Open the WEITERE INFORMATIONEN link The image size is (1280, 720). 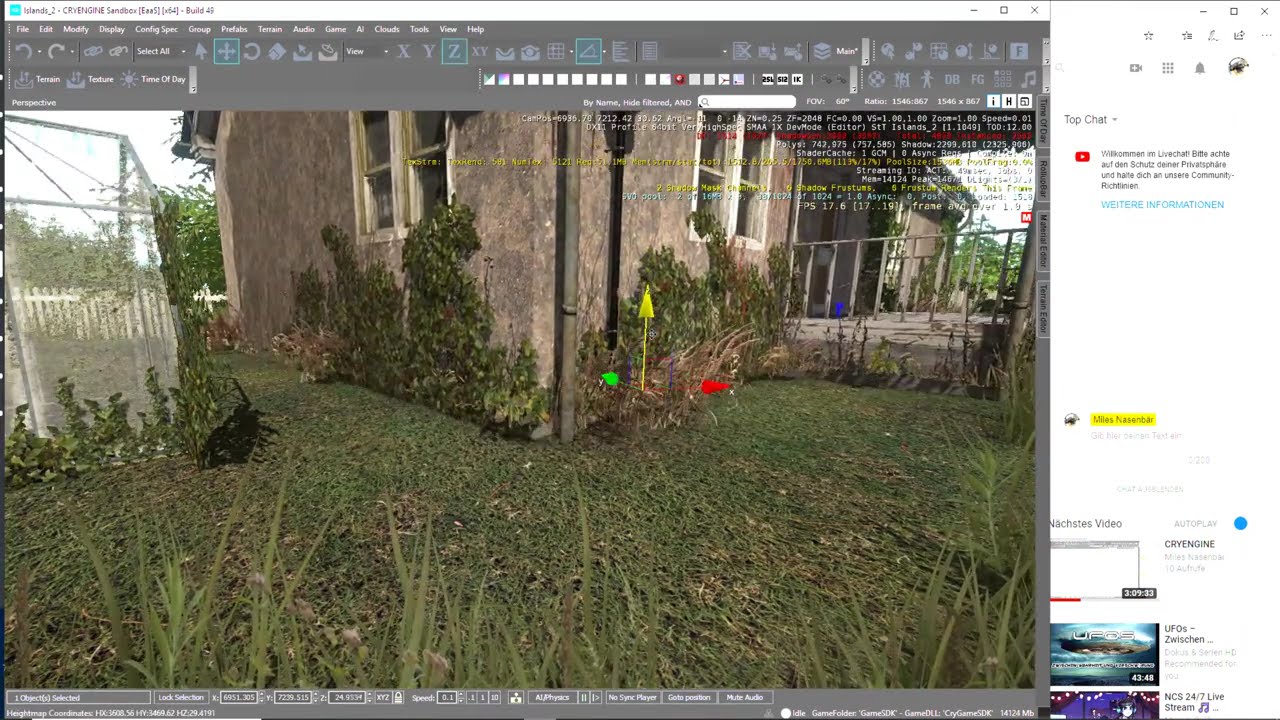(1162, 205)
